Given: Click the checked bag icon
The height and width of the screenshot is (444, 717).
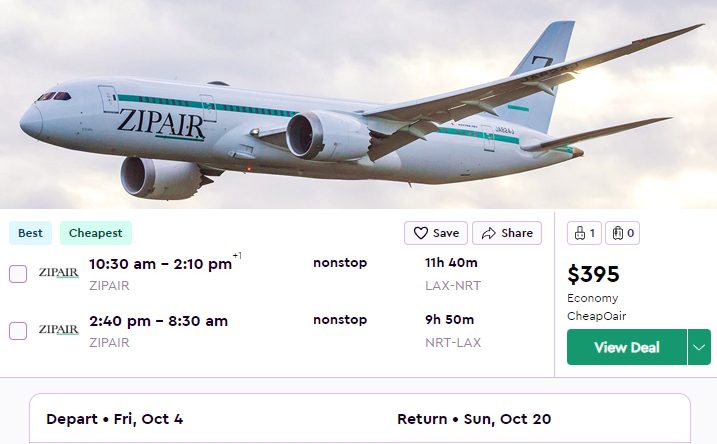Looking at the screenshot, I should (x=618, y=234).
